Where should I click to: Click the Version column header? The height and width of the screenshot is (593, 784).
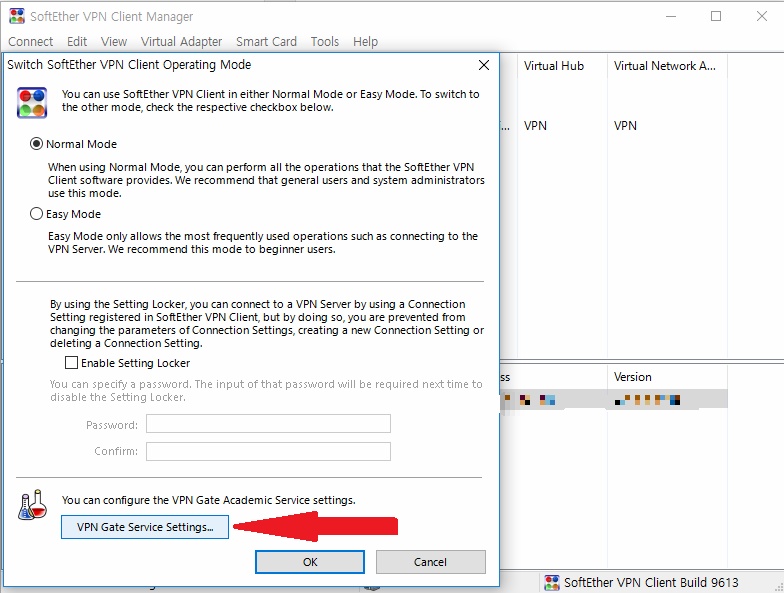tap(667, 377)
